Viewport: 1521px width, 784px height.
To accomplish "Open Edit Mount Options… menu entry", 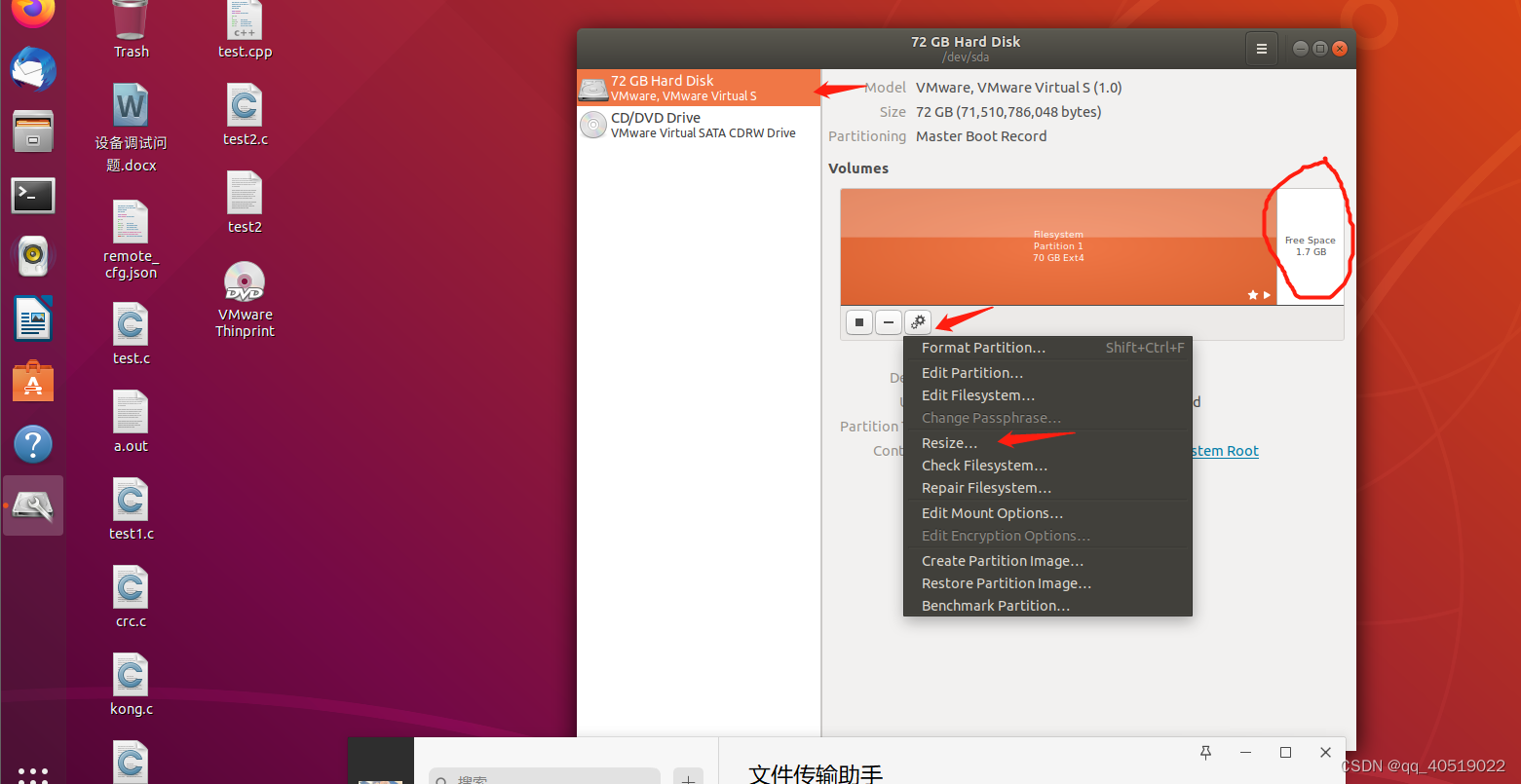I will [x=1047, y=513].
